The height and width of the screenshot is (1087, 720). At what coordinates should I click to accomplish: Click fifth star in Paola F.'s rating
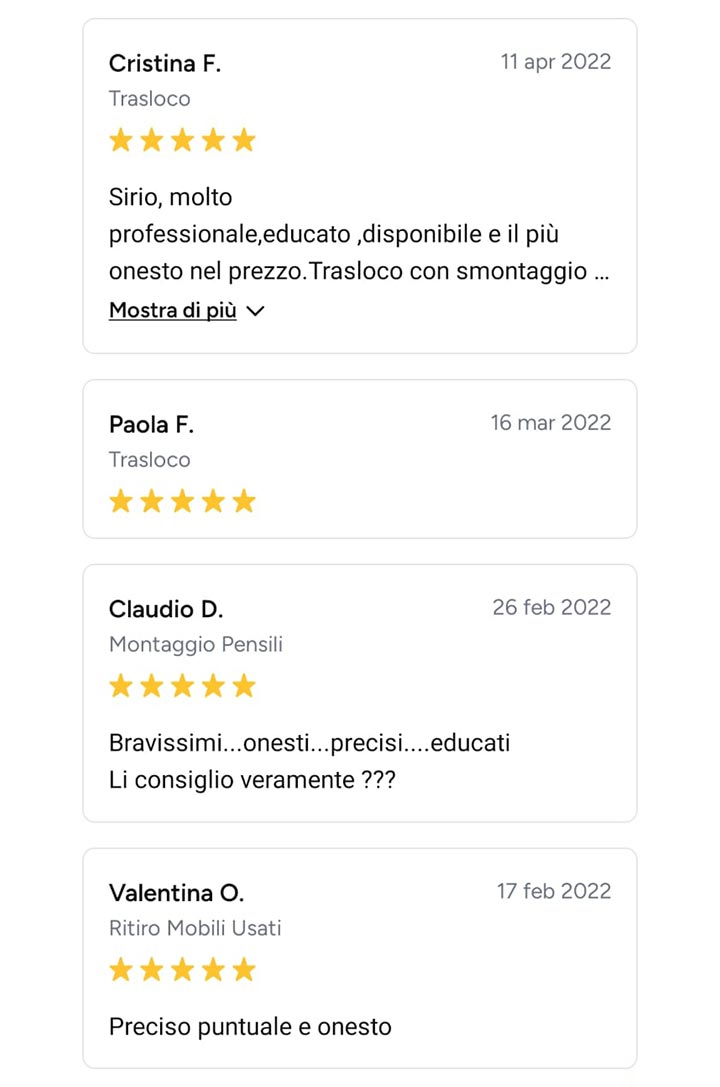point(244,501)
